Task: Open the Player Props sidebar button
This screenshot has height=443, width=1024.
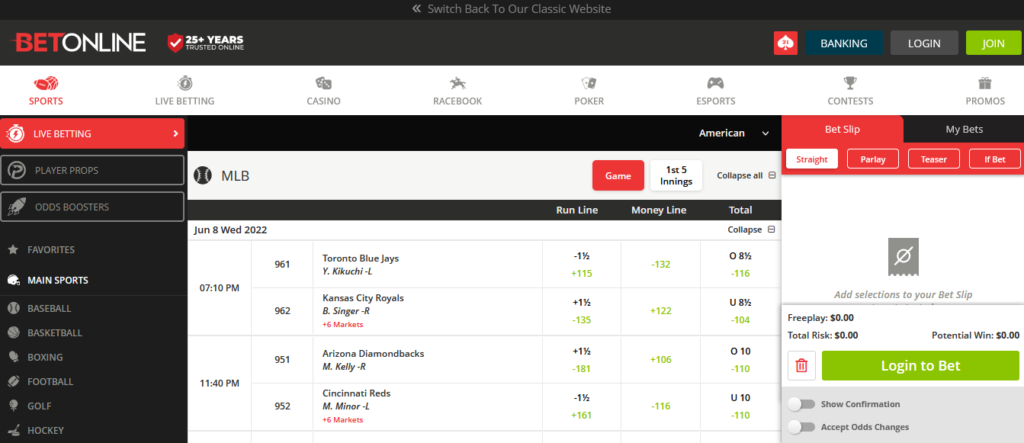Action: pos(92,171)
